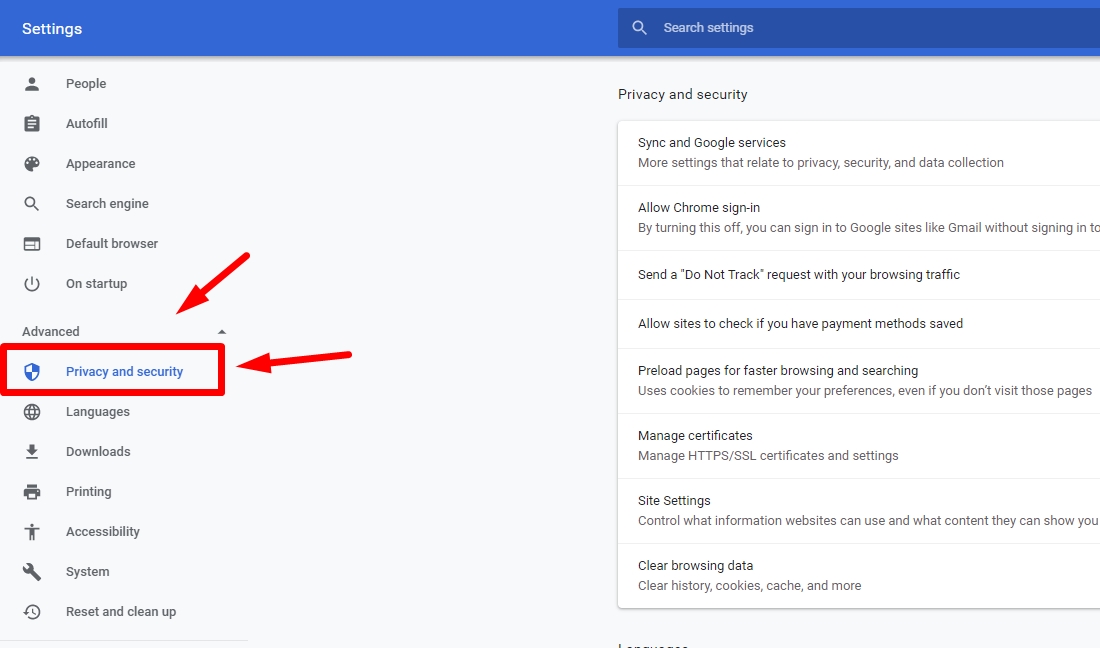
Task: Click the Allow Chrome sign-in row
Action: [x=859, y=218]
